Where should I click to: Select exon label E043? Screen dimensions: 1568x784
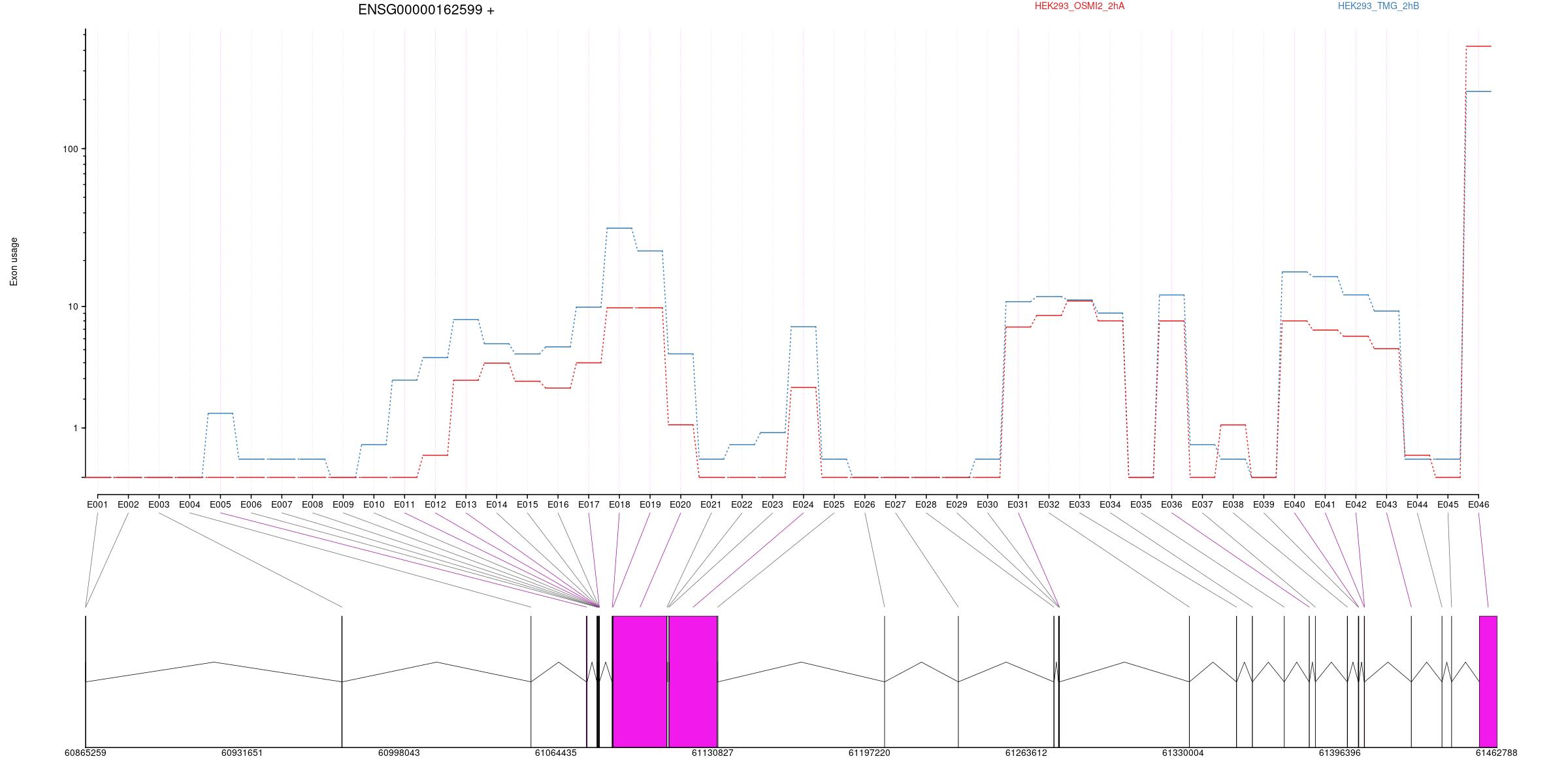coord(1386,504)
